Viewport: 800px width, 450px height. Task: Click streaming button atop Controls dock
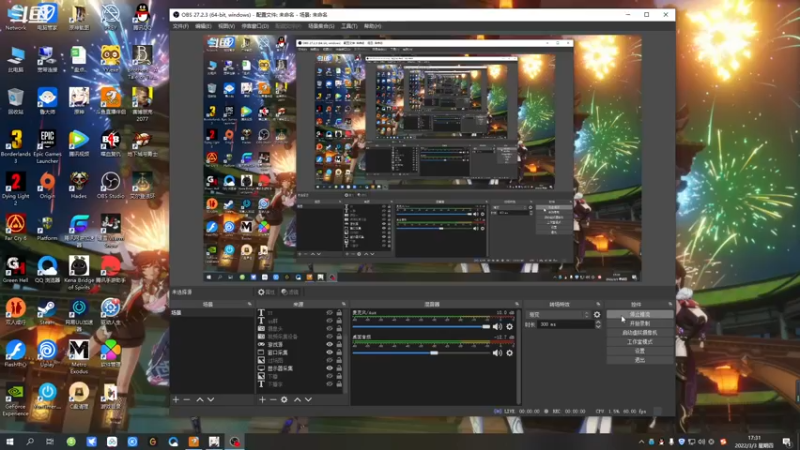pos(640,314)
